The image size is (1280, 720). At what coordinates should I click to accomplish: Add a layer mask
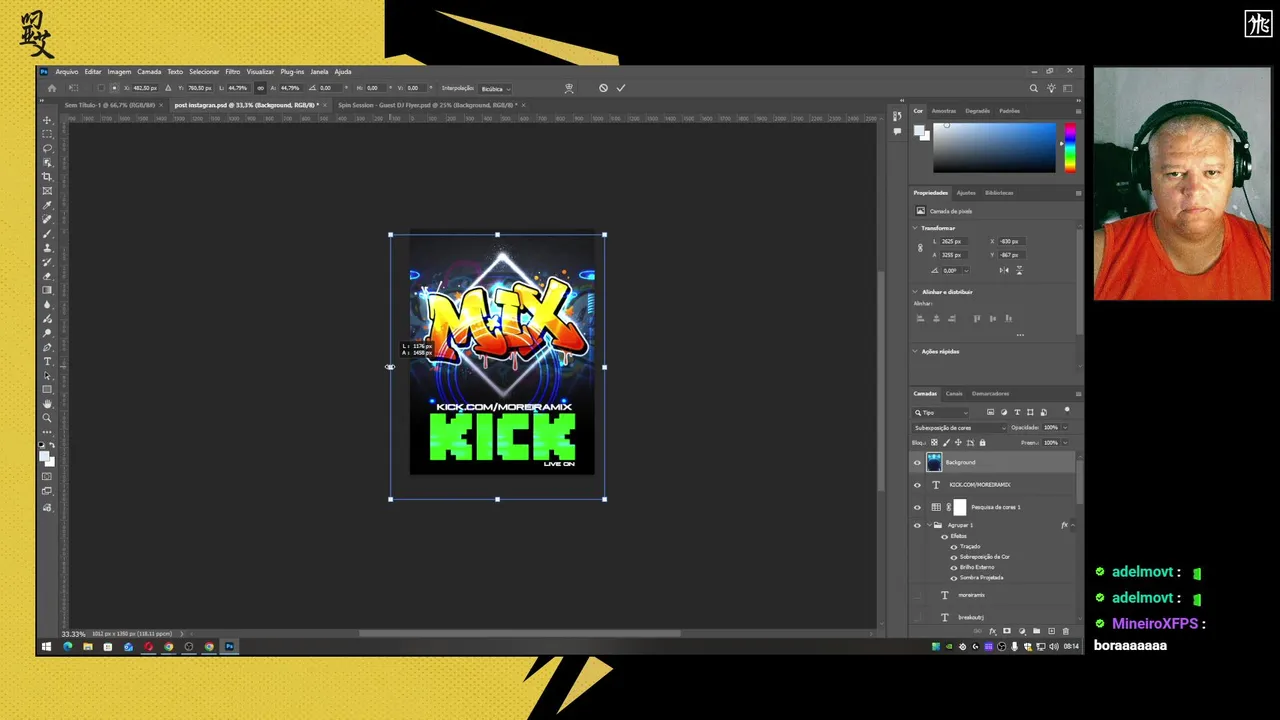[1007, 631]
